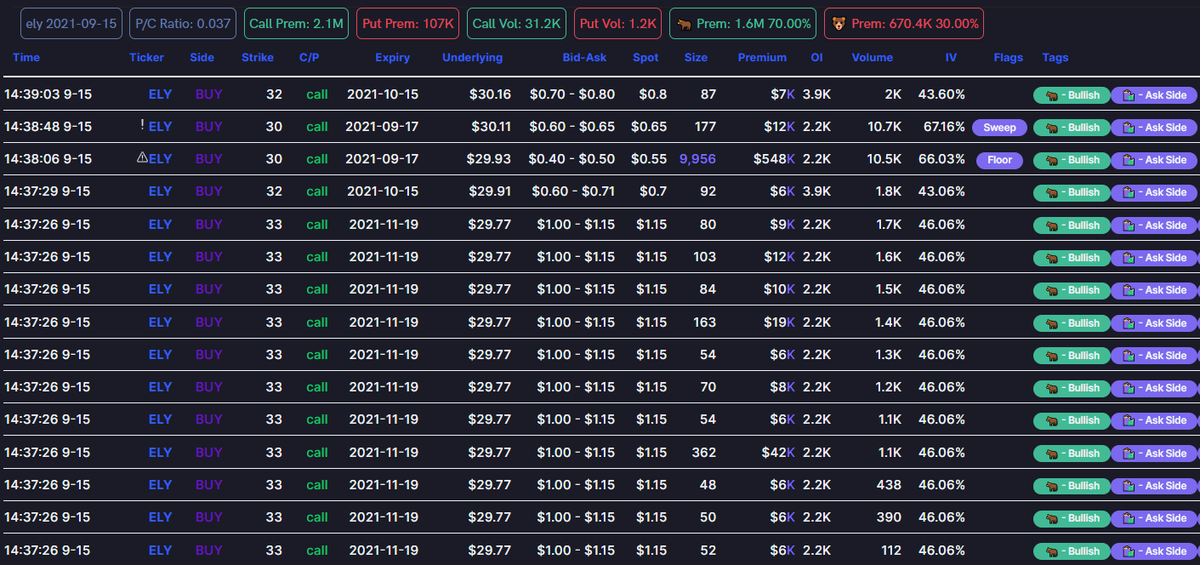Screen dimensions: 1200x565
Task: Click the BUY side in the 14:38:48 row
Action: tap(209, 127)
